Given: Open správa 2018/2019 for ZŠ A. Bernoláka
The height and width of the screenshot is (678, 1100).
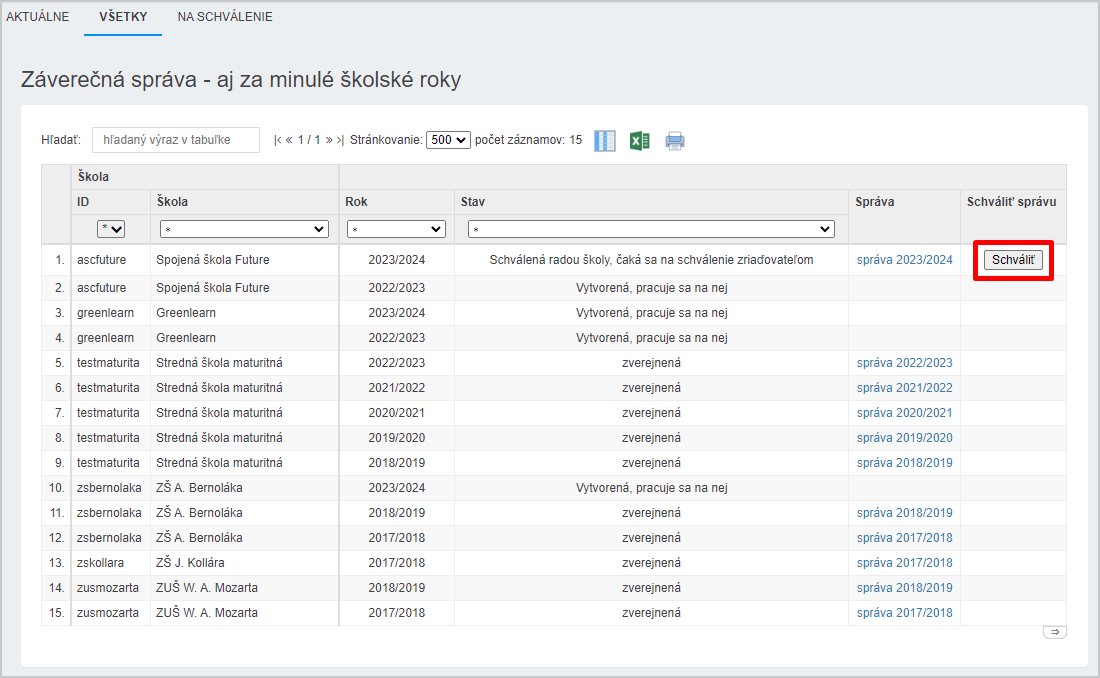Looking at the screenshot, I should [904, 513].
